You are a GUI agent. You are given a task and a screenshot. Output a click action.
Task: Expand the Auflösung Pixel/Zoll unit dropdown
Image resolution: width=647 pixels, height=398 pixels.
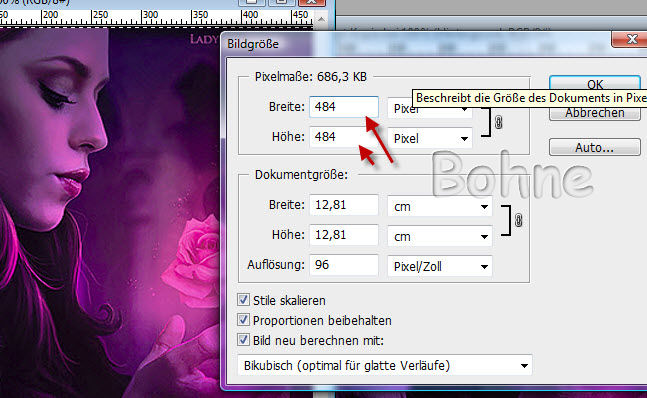[439, 266]
